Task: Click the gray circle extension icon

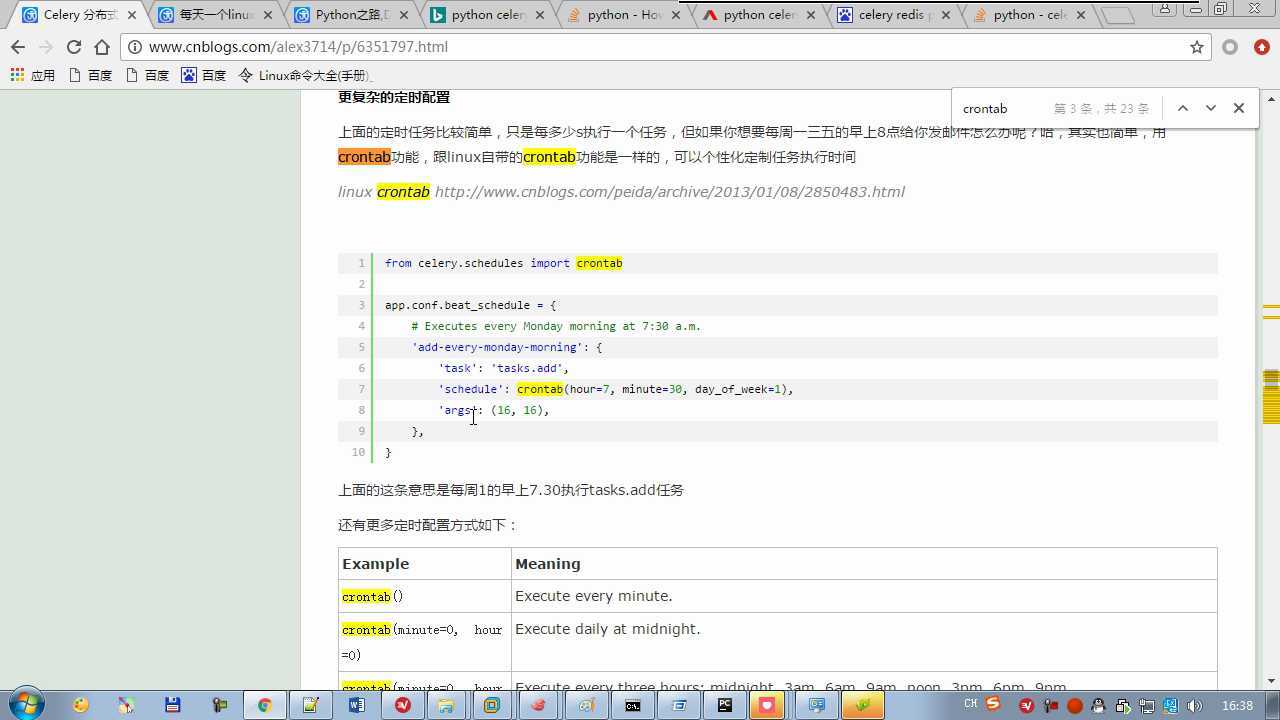Action: pos(1230,47)
